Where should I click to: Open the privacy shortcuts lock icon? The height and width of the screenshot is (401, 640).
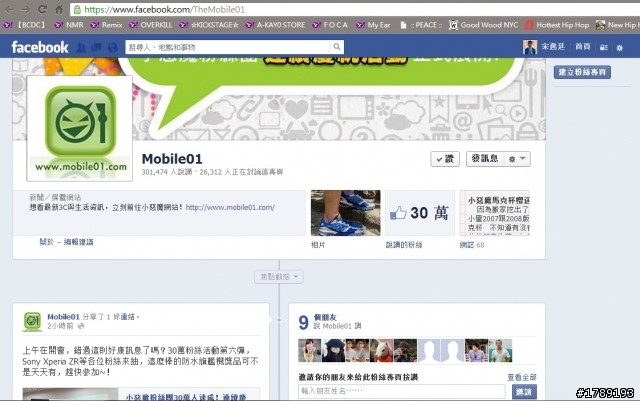pyautogui.click(x=604, y=47)
